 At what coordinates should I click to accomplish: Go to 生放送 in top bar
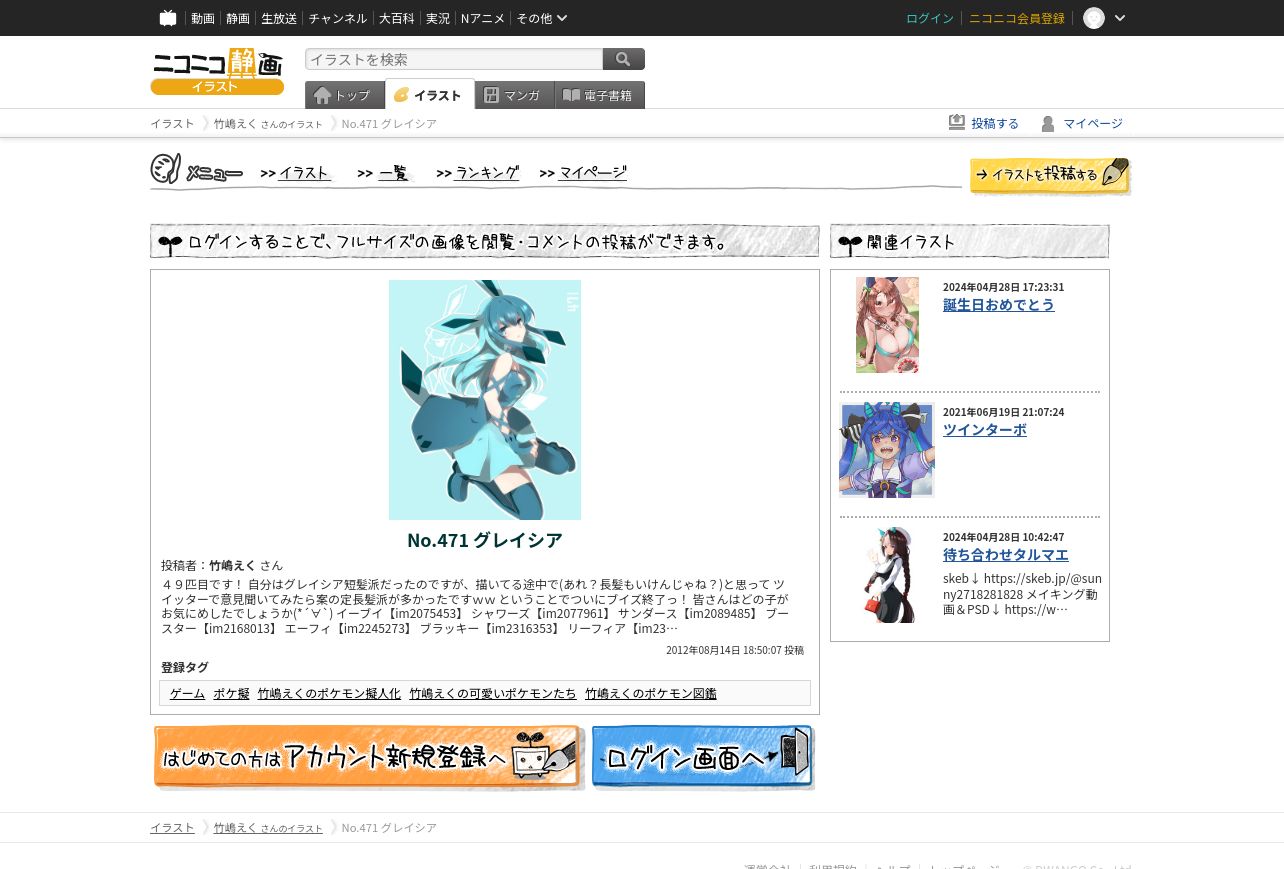pyautogui.click(x=279, y=18)
